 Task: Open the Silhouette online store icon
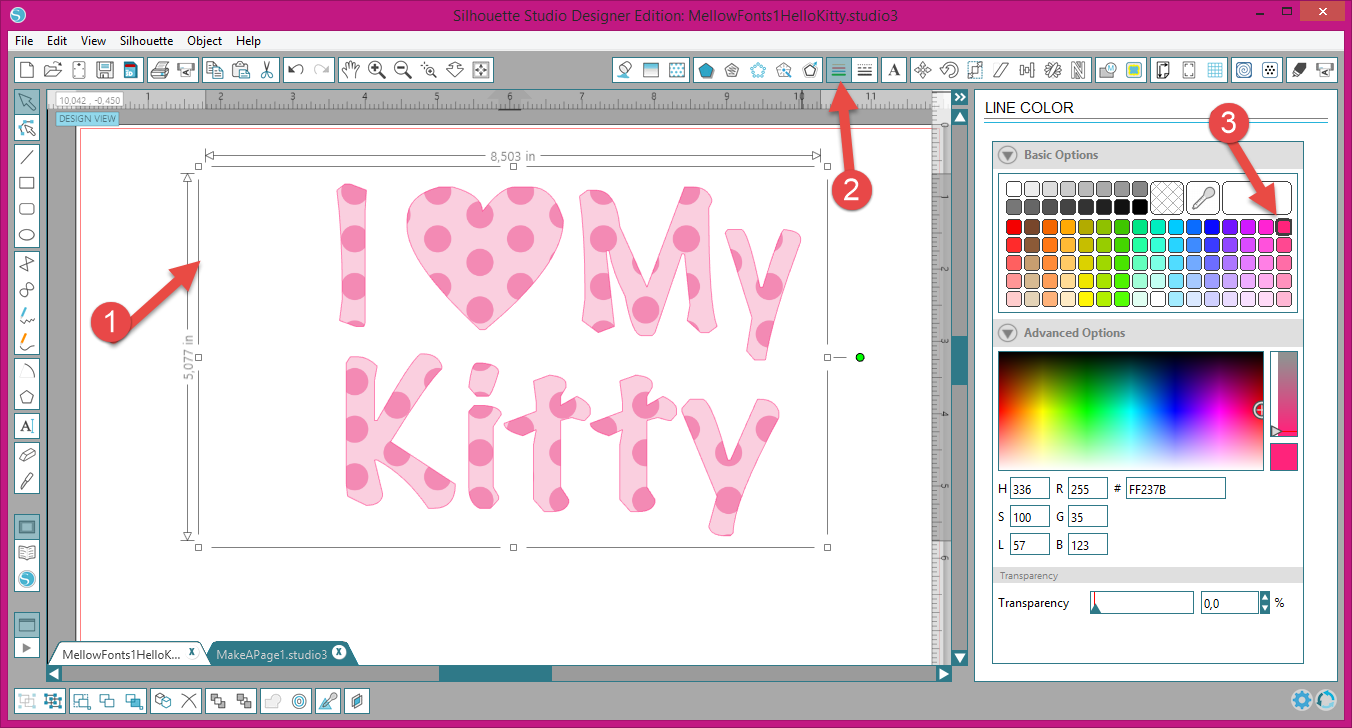coord(28,579)
